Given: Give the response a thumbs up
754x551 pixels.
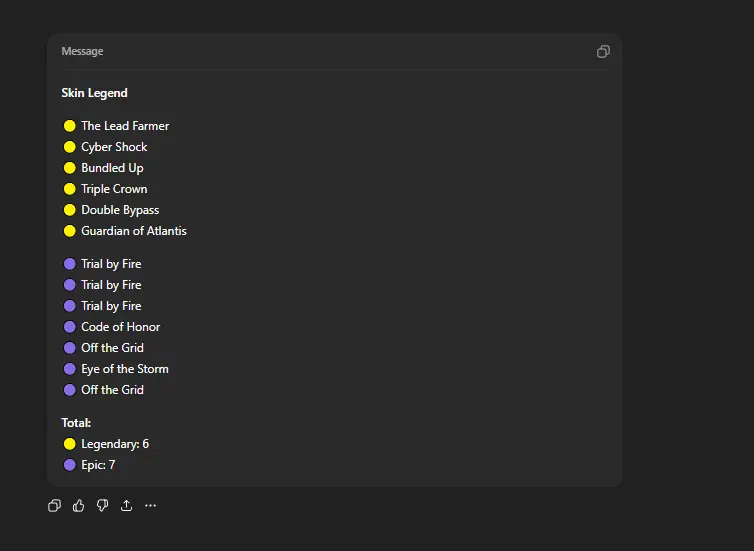Looking at the screenshot, I should 79,506.
